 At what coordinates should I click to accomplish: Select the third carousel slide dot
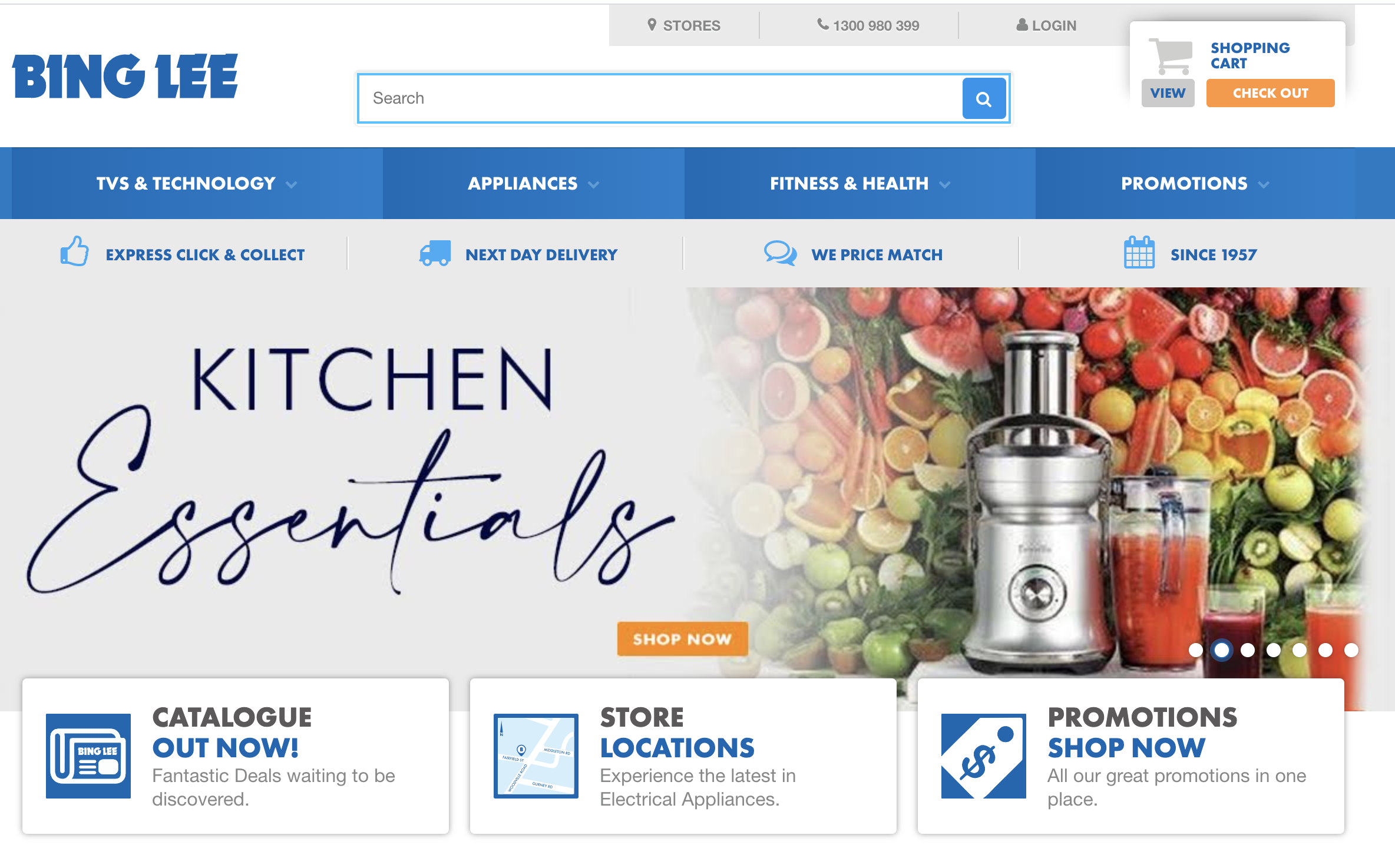[x=1248, y=650]
